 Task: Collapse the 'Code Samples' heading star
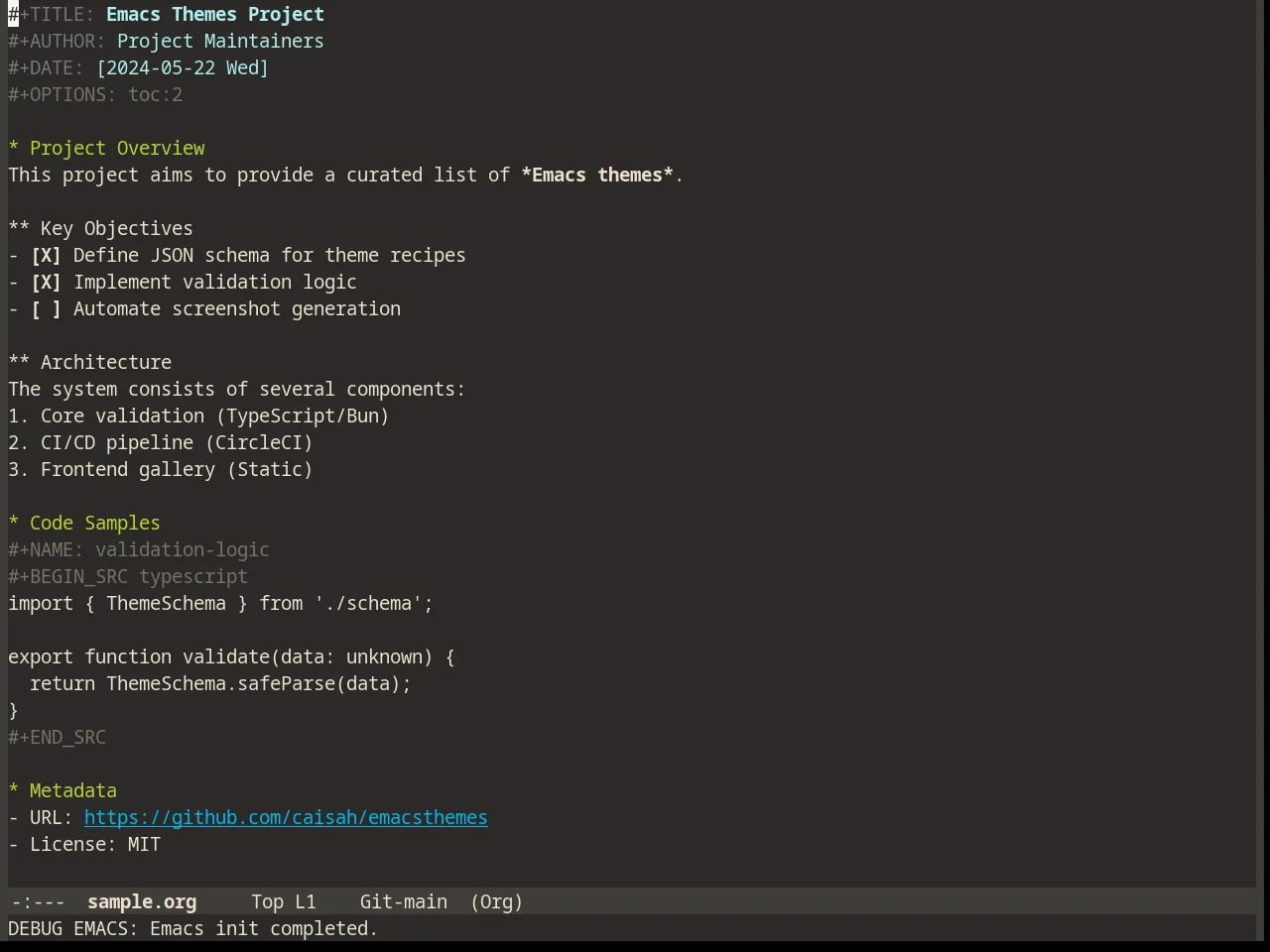[14, 523]
